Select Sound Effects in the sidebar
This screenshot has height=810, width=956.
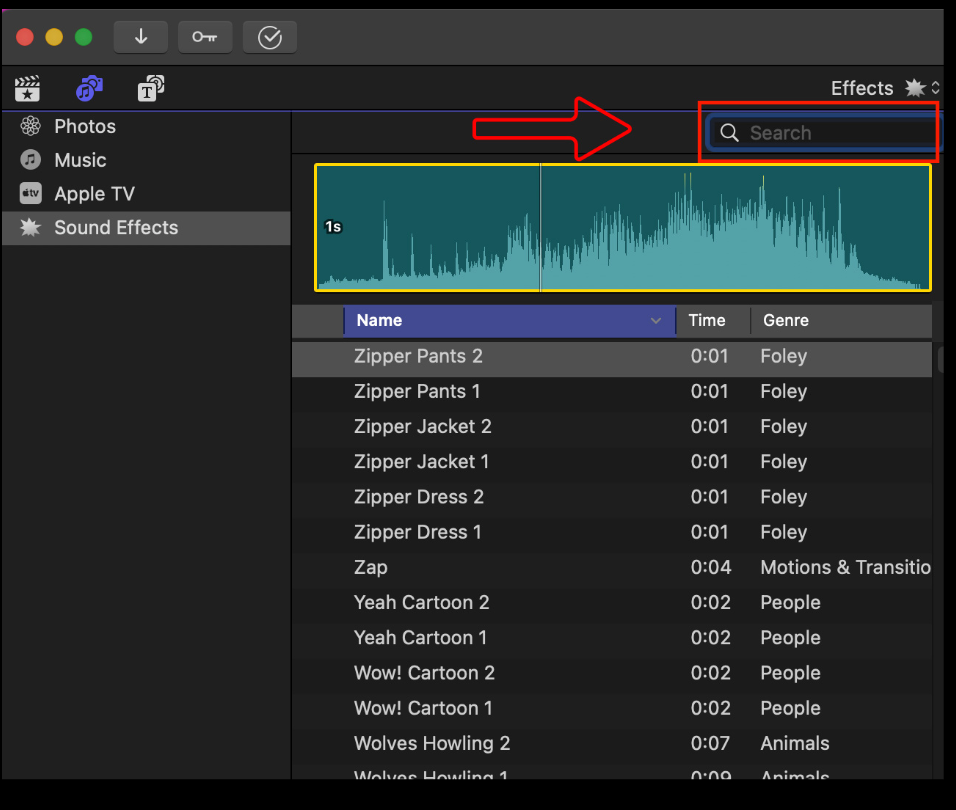pos(146,228)
